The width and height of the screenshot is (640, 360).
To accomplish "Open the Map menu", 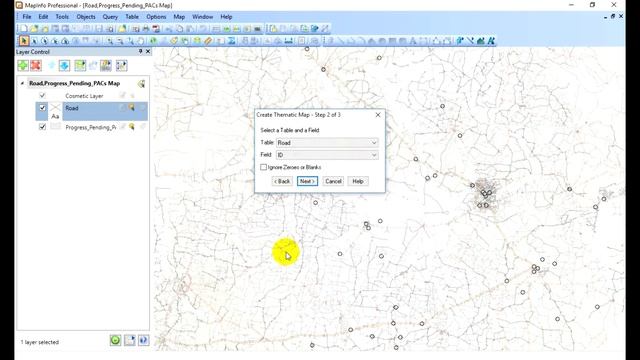I will click(x=179, y=17).
